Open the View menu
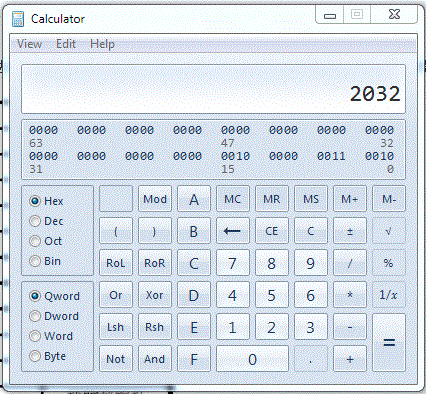 [29, 44]
